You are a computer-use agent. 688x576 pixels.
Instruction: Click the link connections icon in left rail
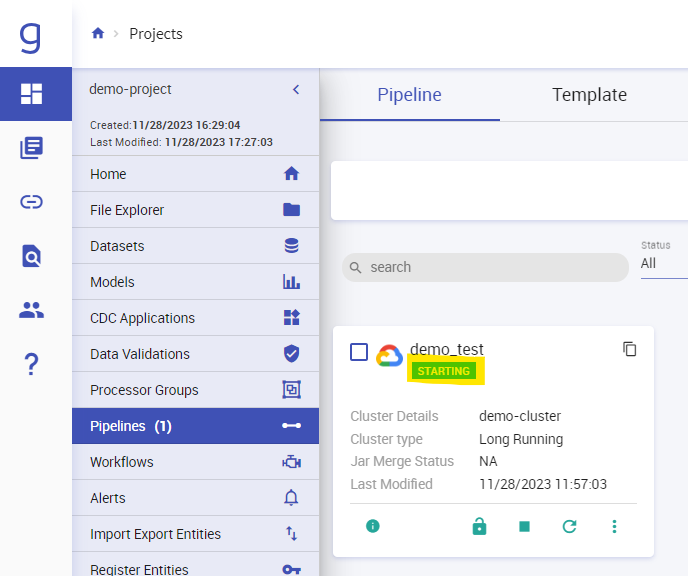click(x=31, y=202)
